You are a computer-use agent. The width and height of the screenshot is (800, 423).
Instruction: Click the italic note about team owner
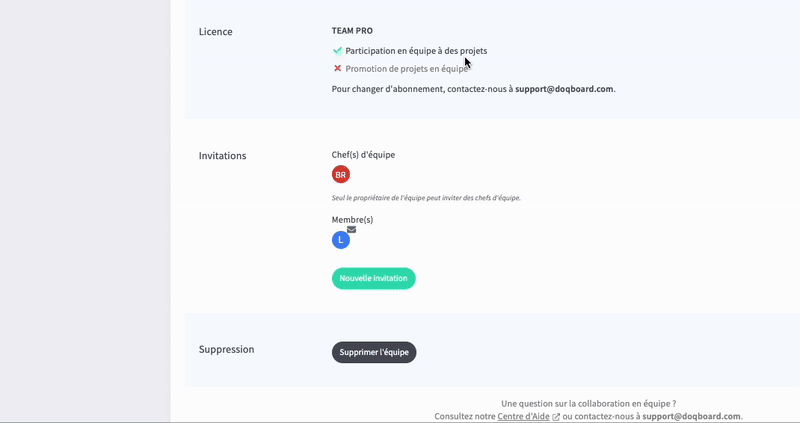coord(426,198)
